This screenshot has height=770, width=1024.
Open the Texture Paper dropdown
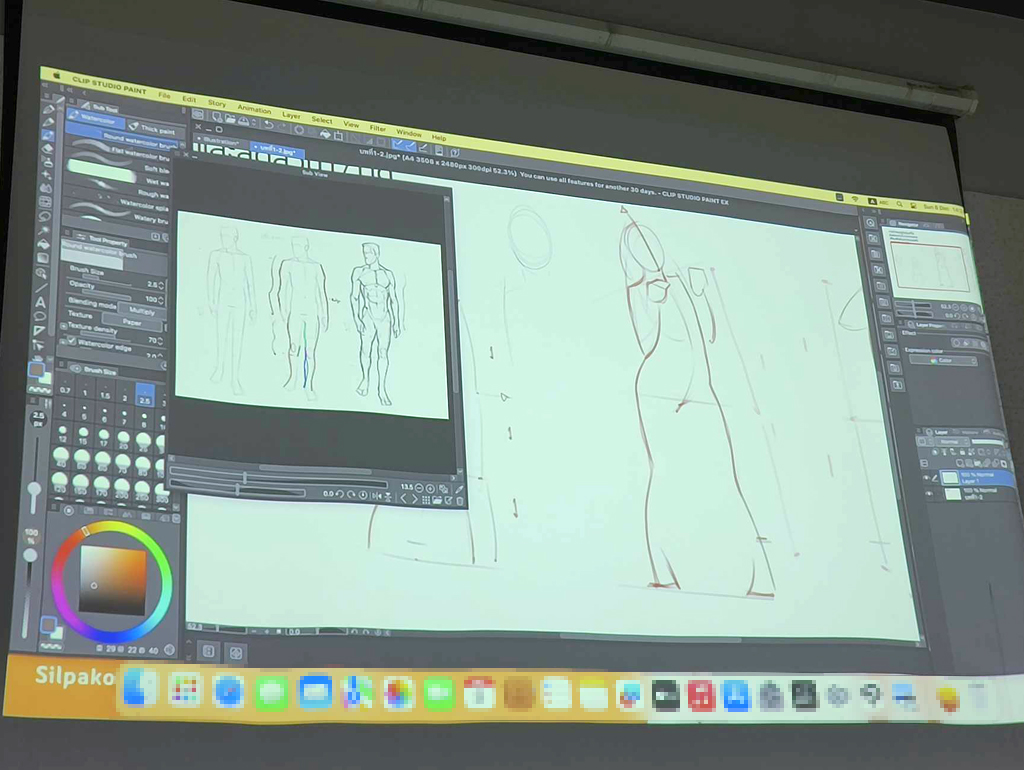coord(134,322)
